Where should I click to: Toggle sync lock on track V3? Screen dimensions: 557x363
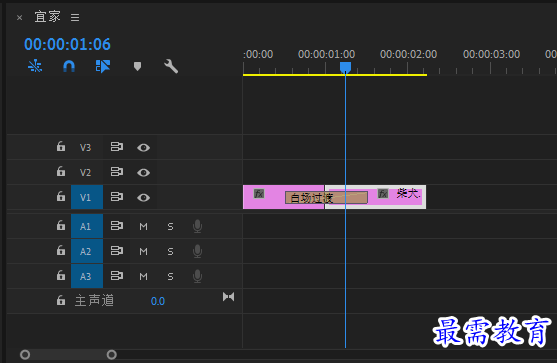tap(117, 147)
